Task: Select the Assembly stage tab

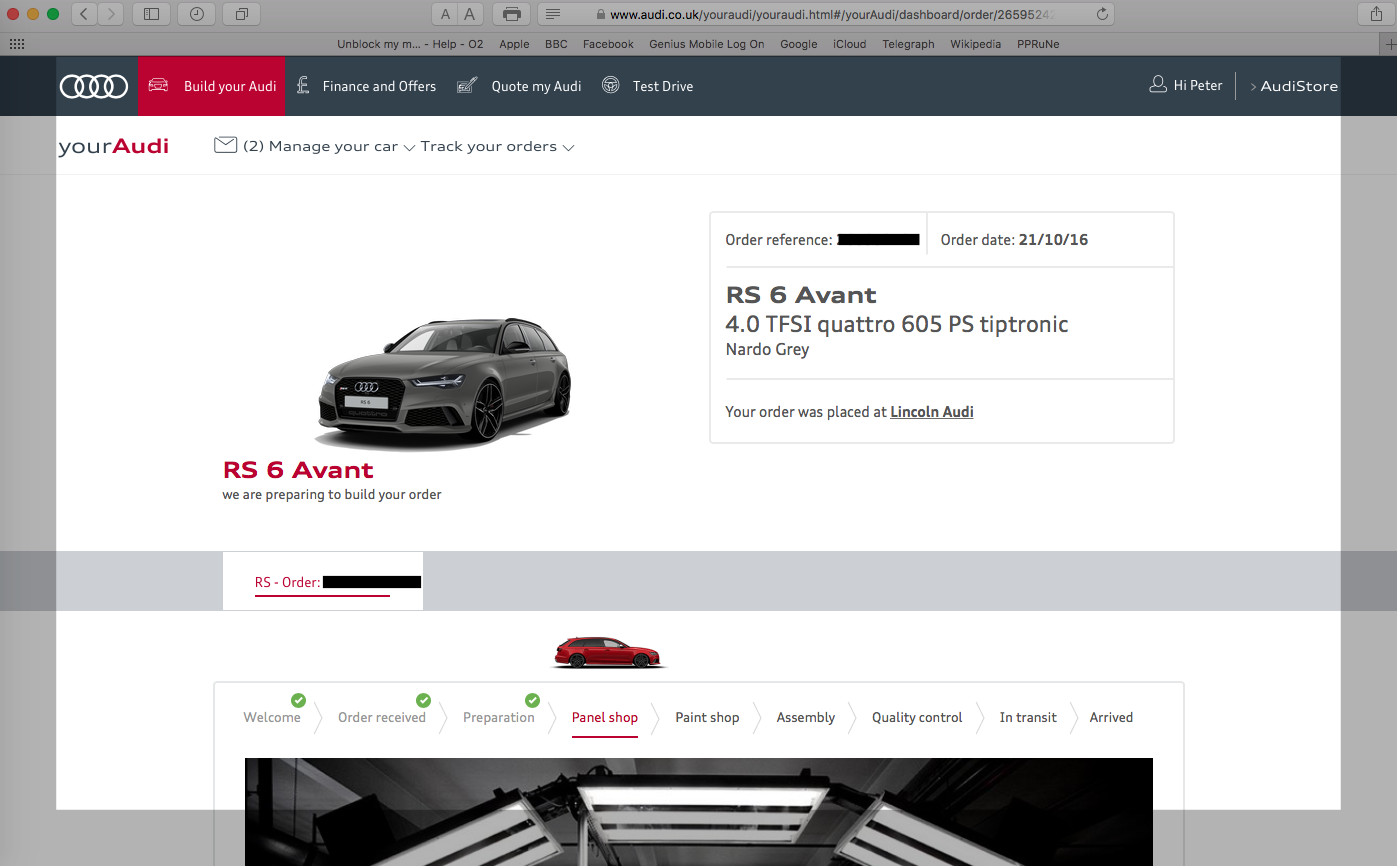Action: pyautogui.click(x=805, y=717)
